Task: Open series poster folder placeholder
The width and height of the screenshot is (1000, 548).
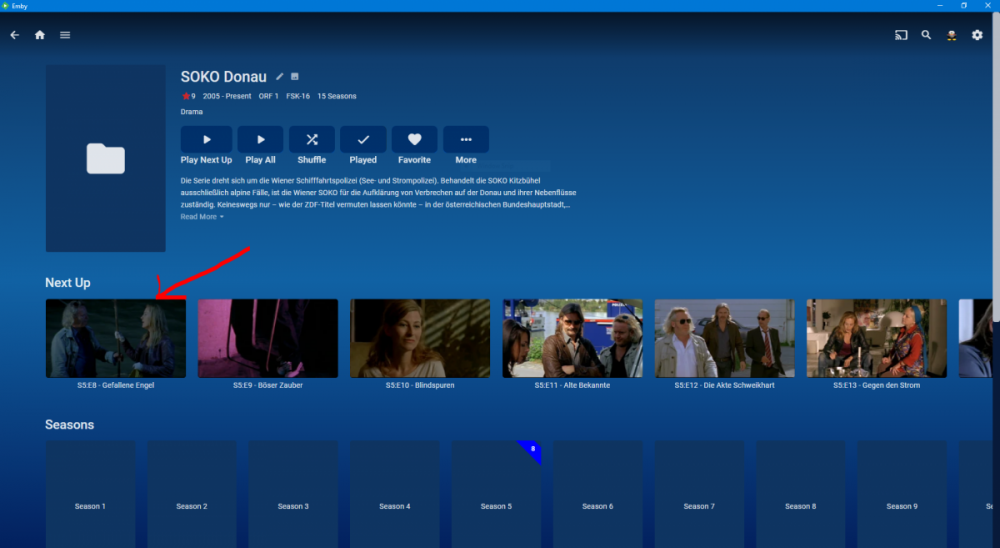Action: click(106, 158)
